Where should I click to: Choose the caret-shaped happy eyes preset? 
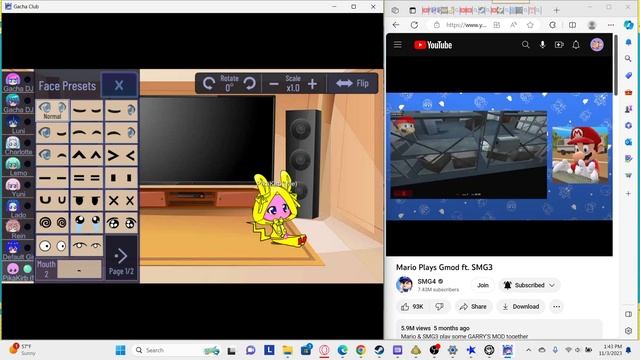tap(87, 155)
